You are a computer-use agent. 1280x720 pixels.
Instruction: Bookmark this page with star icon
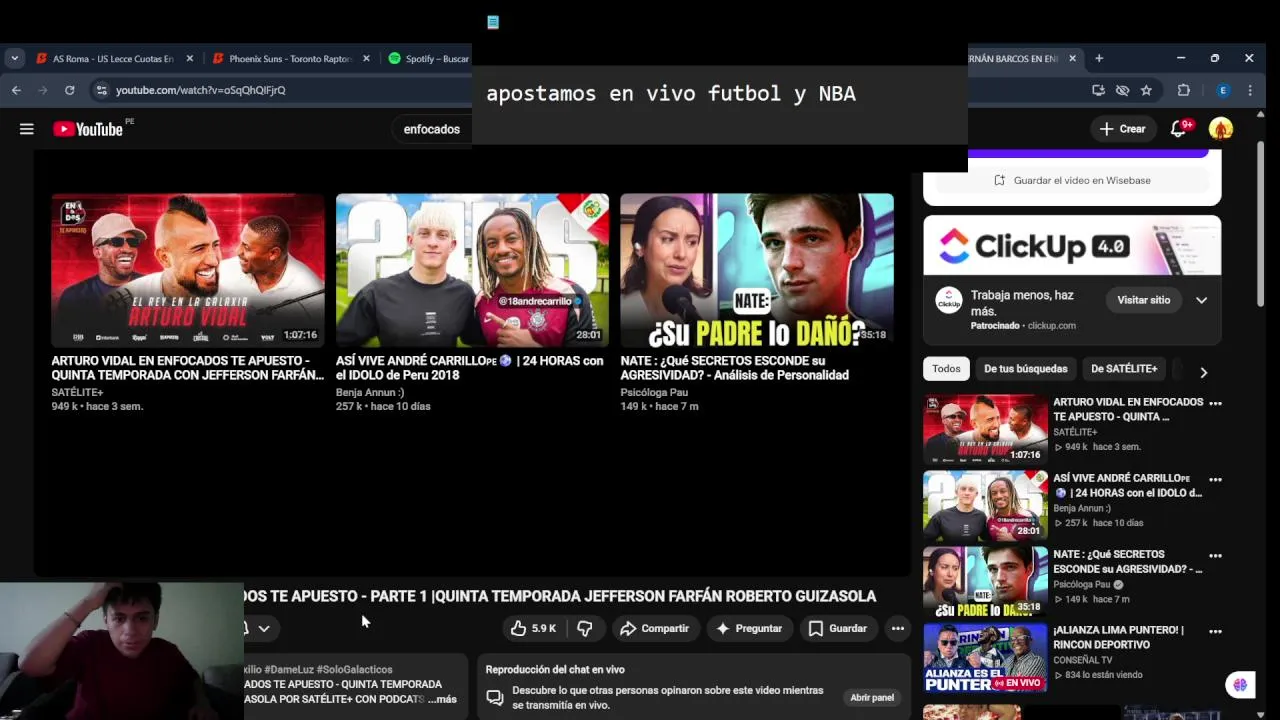pos(1146,90)
